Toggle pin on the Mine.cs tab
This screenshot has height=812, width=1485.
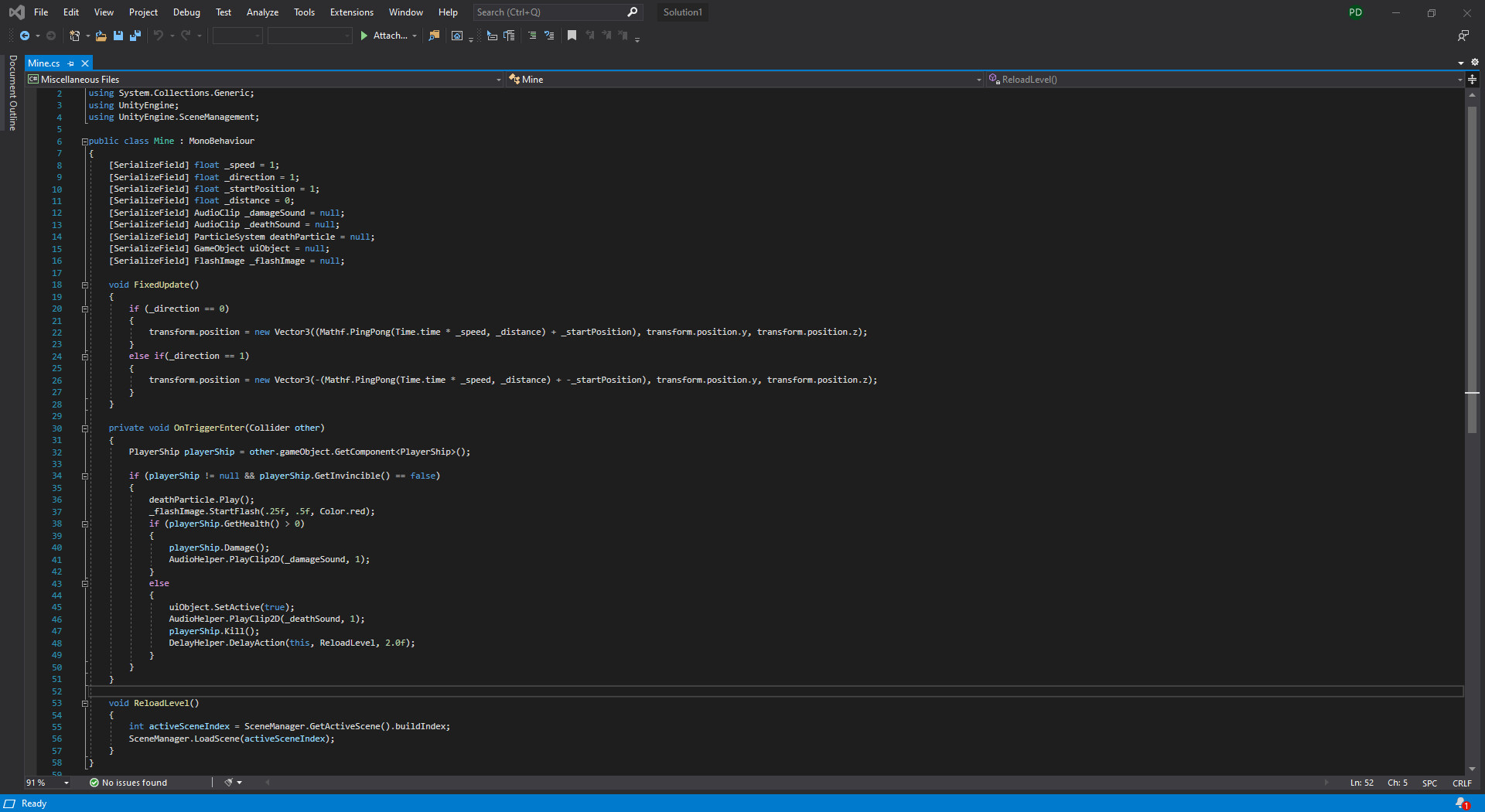(x=71, y=63)
